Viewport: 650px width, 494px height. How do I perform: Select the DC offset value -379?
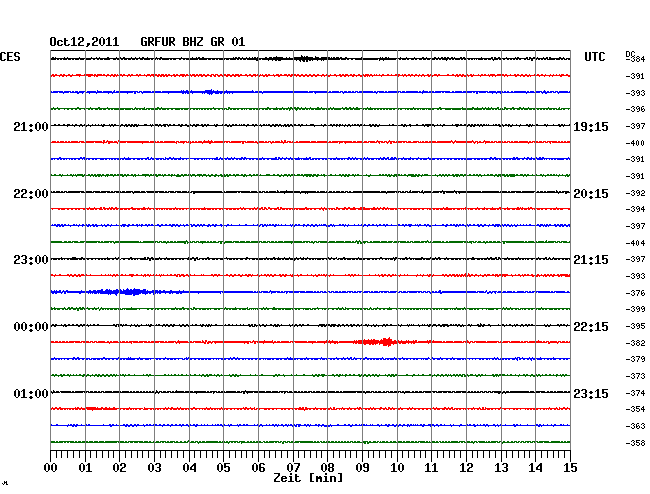tap(635, 359)
